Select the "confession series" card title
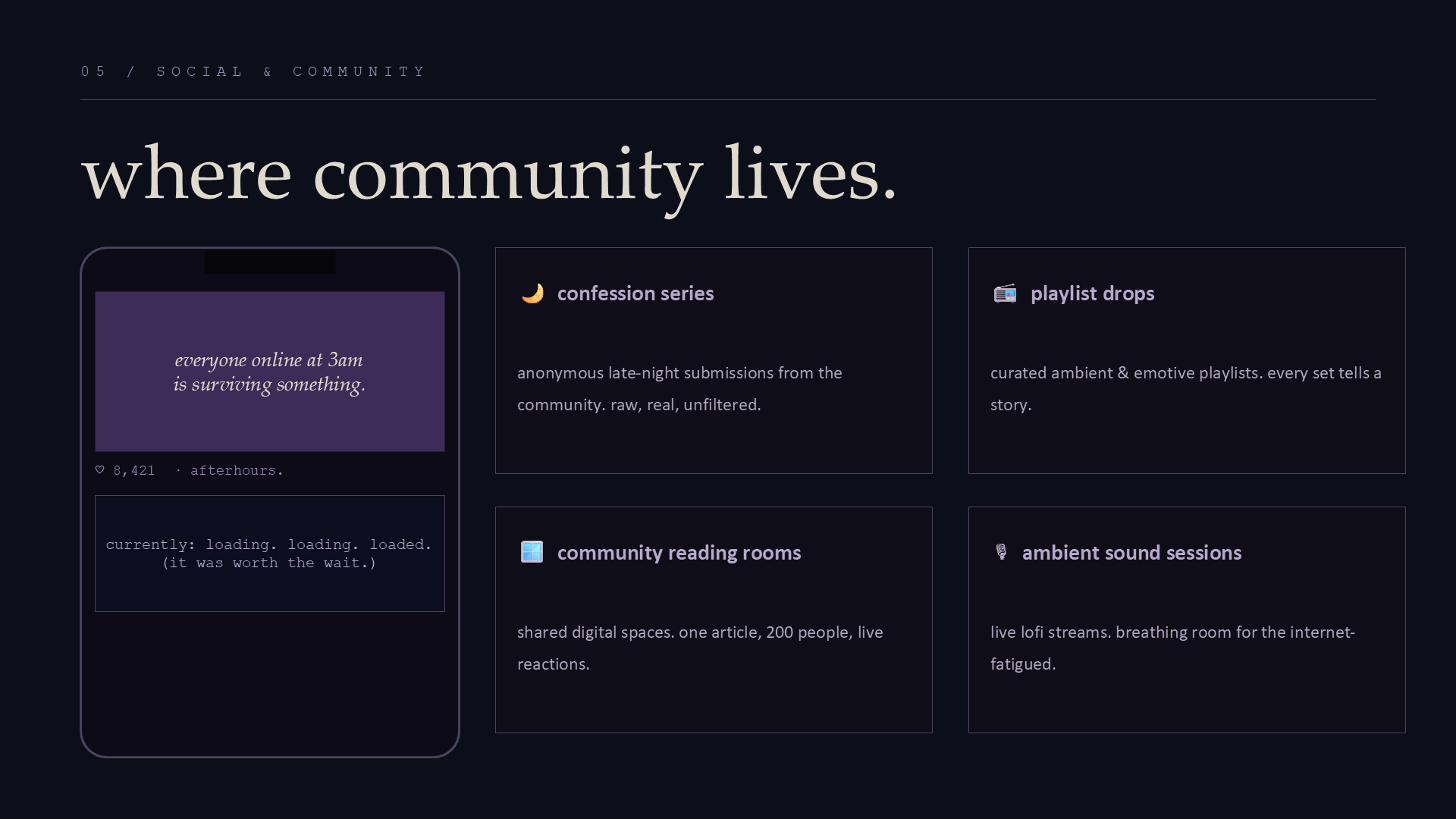Image resolution: width=1456 pixels, height=819 pixels. [x=635, y=293]
